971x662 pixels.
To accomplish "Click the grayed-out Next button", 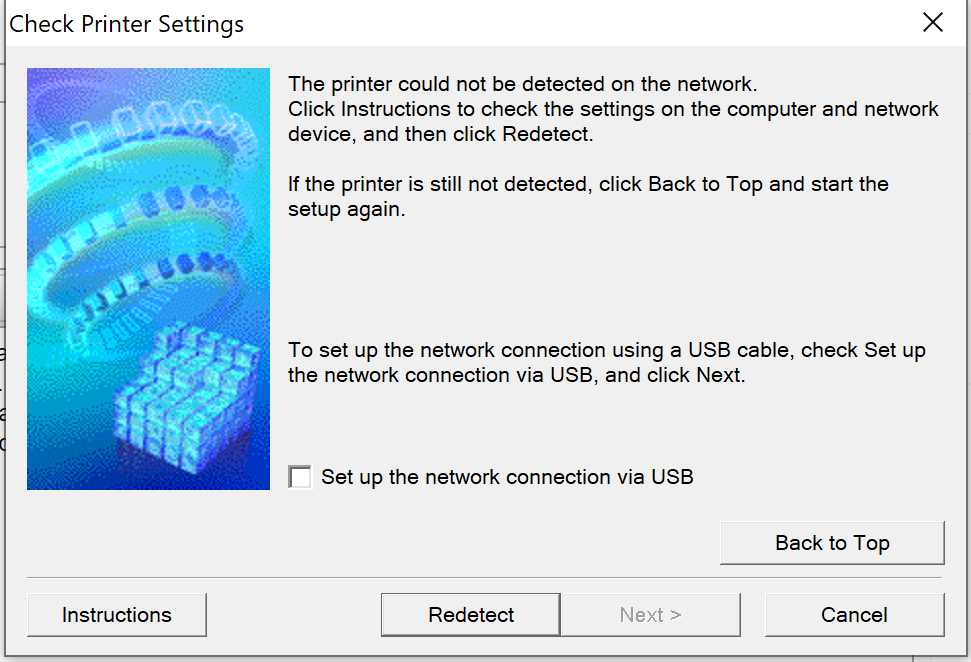I will pyautogui.click(x=650, y=615).
